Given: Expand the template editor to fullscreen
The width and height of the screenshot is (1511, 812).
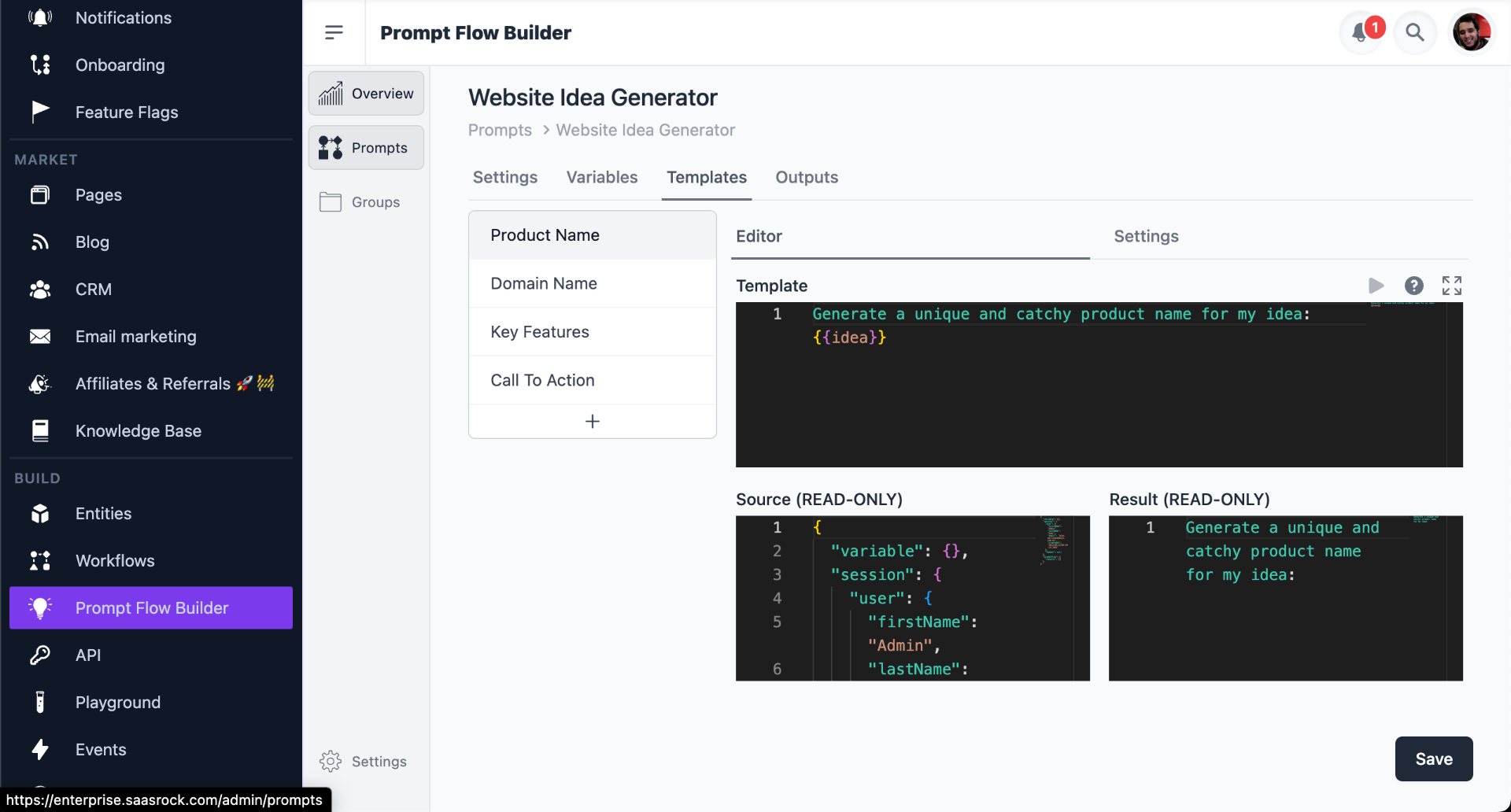Looking at the screenshot, I should [x=1452, y=286].
